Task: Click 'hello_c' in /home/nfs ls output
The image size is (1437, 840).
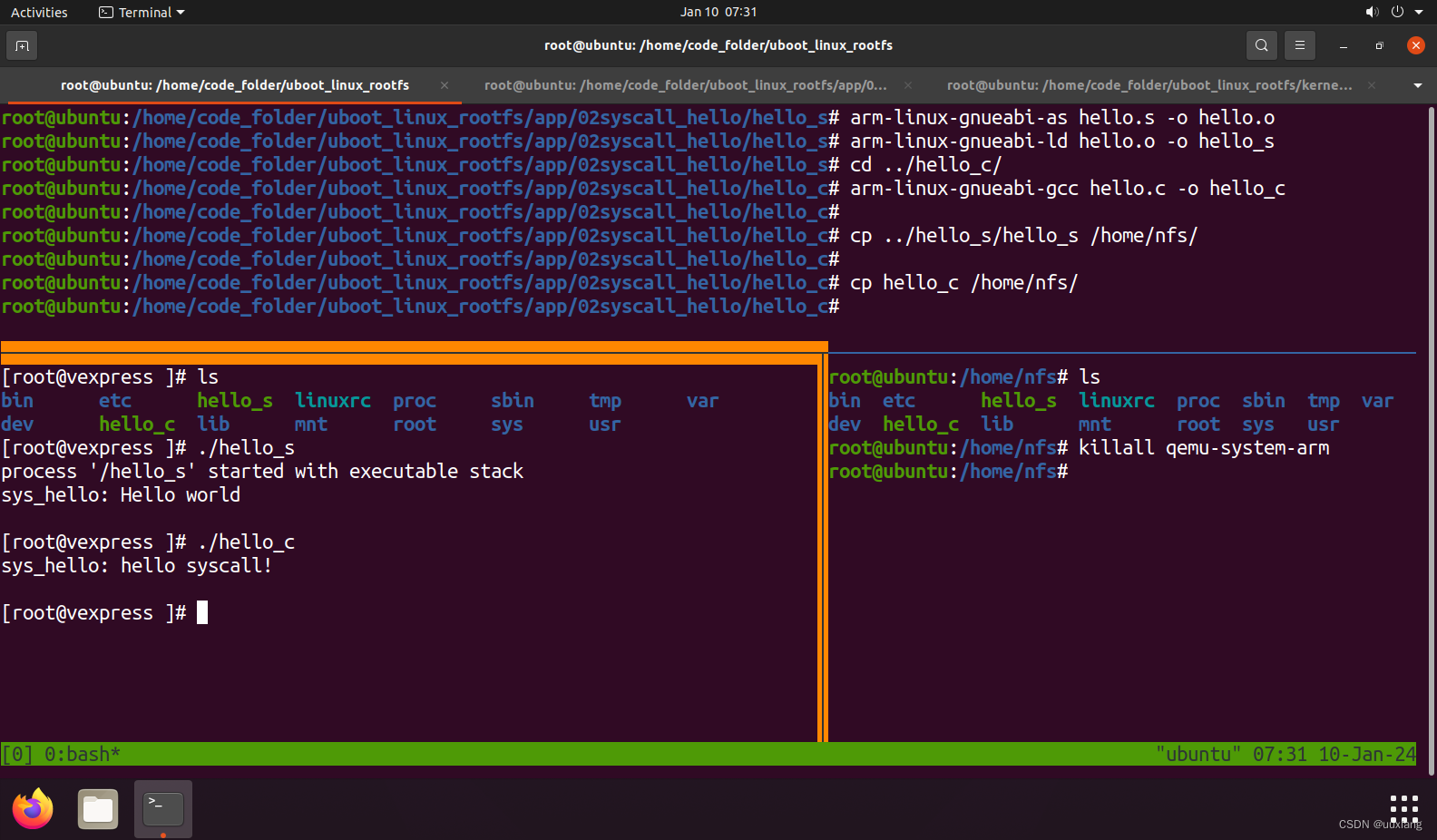Action: [921, 425]
